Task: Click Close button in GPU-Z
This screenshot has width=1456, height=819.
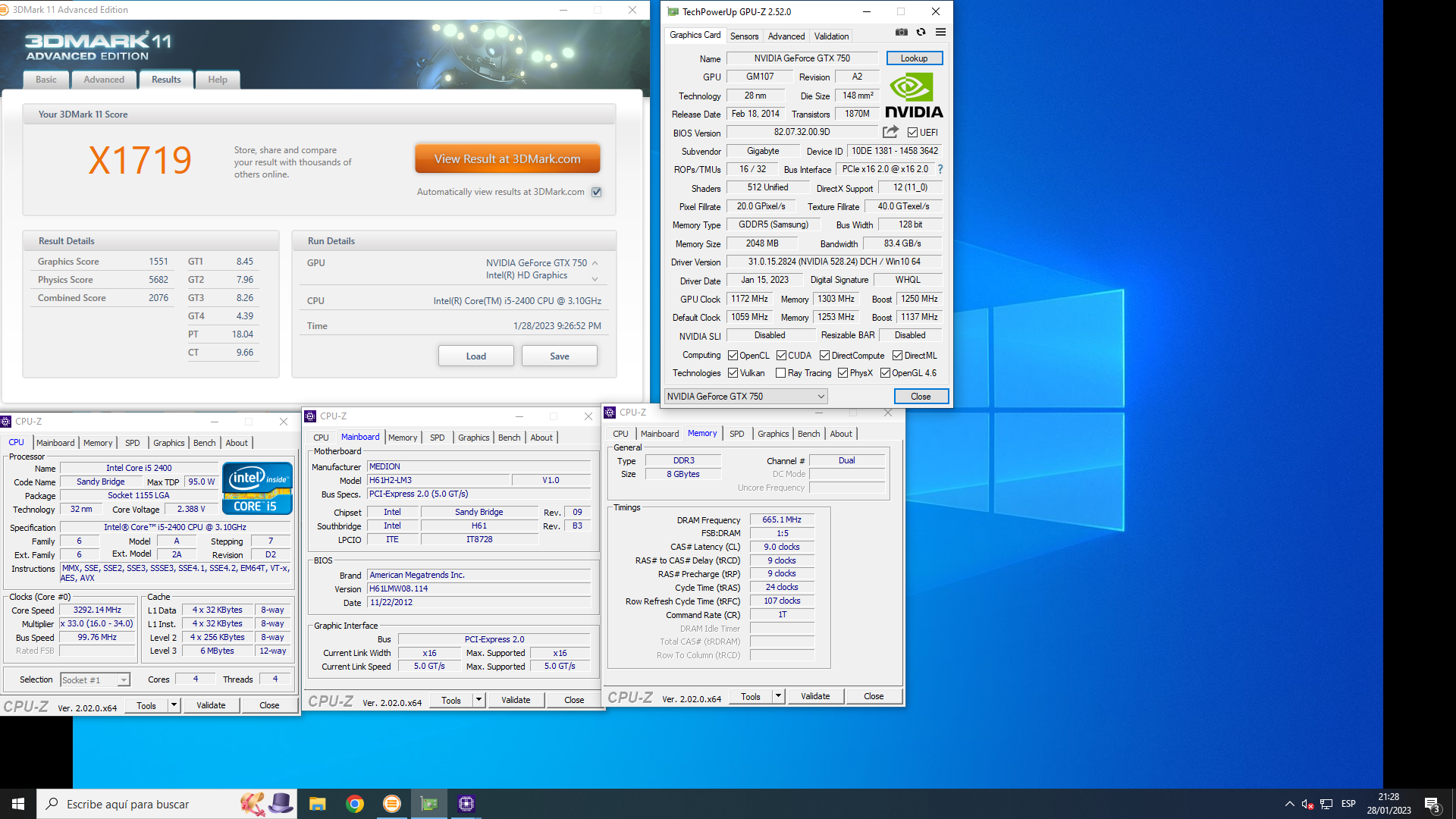Action: pyautogui.click(x=921, y=396)
